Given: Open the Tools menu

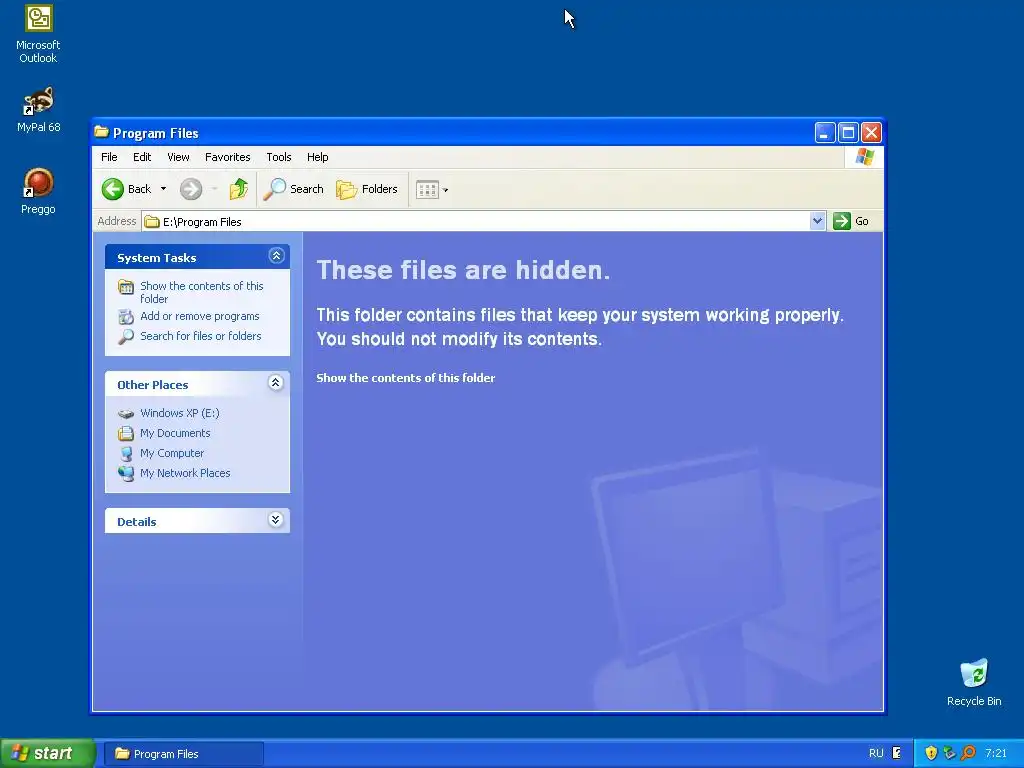Looking at the screenshot, I should (x=278, y=157).
